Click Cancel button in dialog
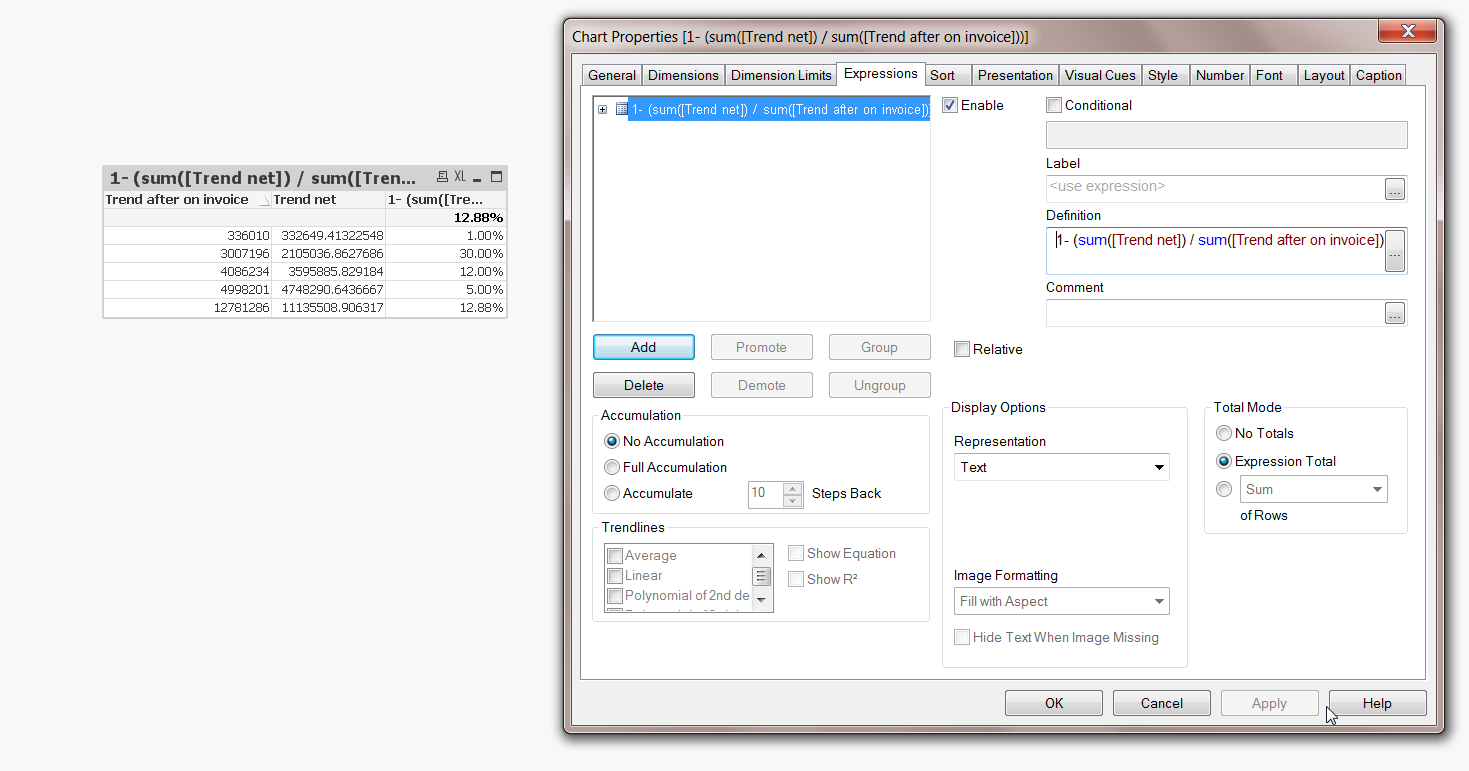 tap(1162, 703)
